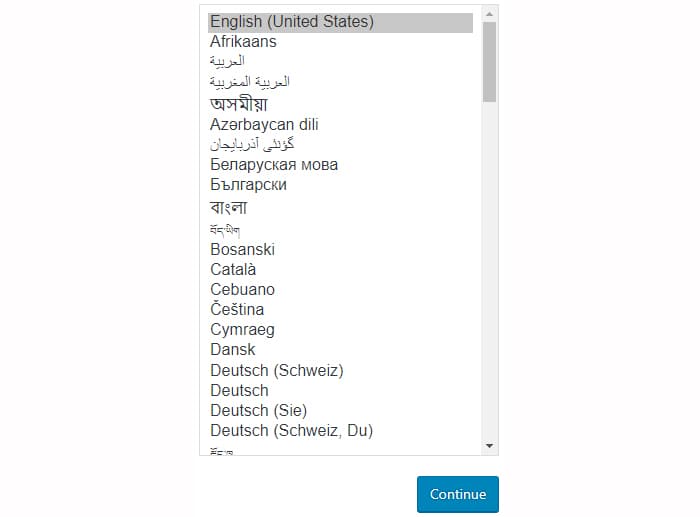This screenshot has height=517, width=700.
Task: Select Deutsch (Schweiz, Du) option
Action: click(x=340, y=431)
